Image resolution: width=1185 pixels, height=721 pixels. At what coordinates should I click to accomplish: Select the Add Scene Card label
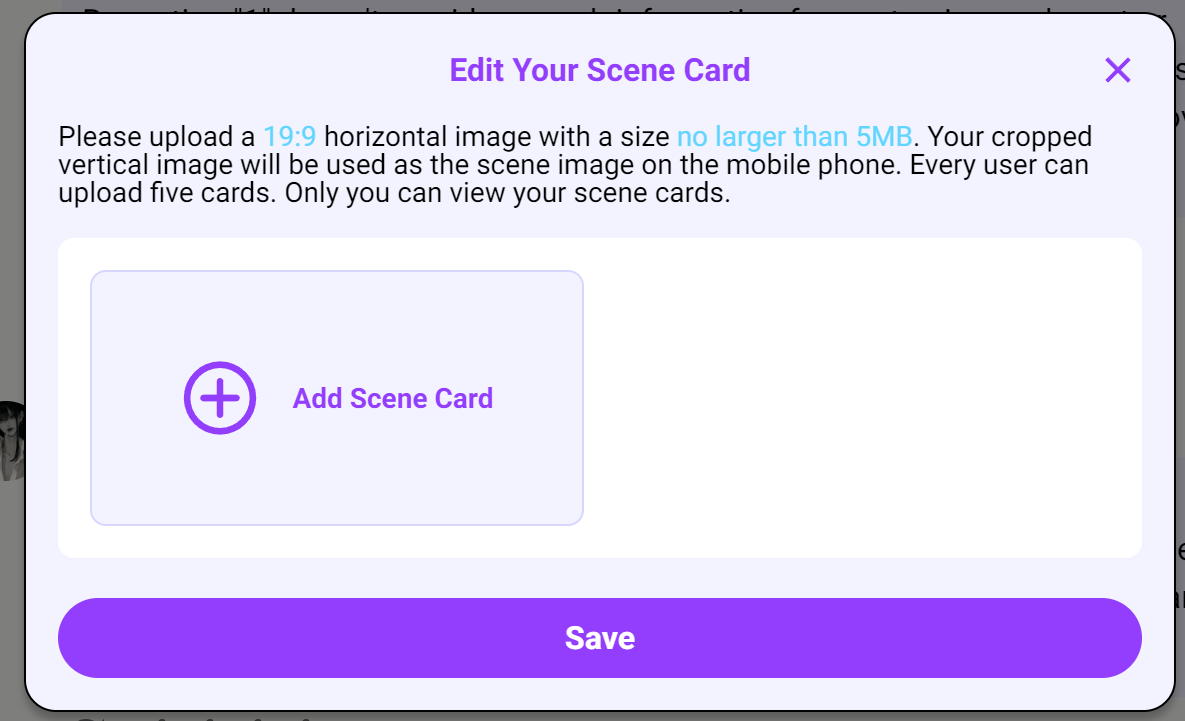pos(392,398)
